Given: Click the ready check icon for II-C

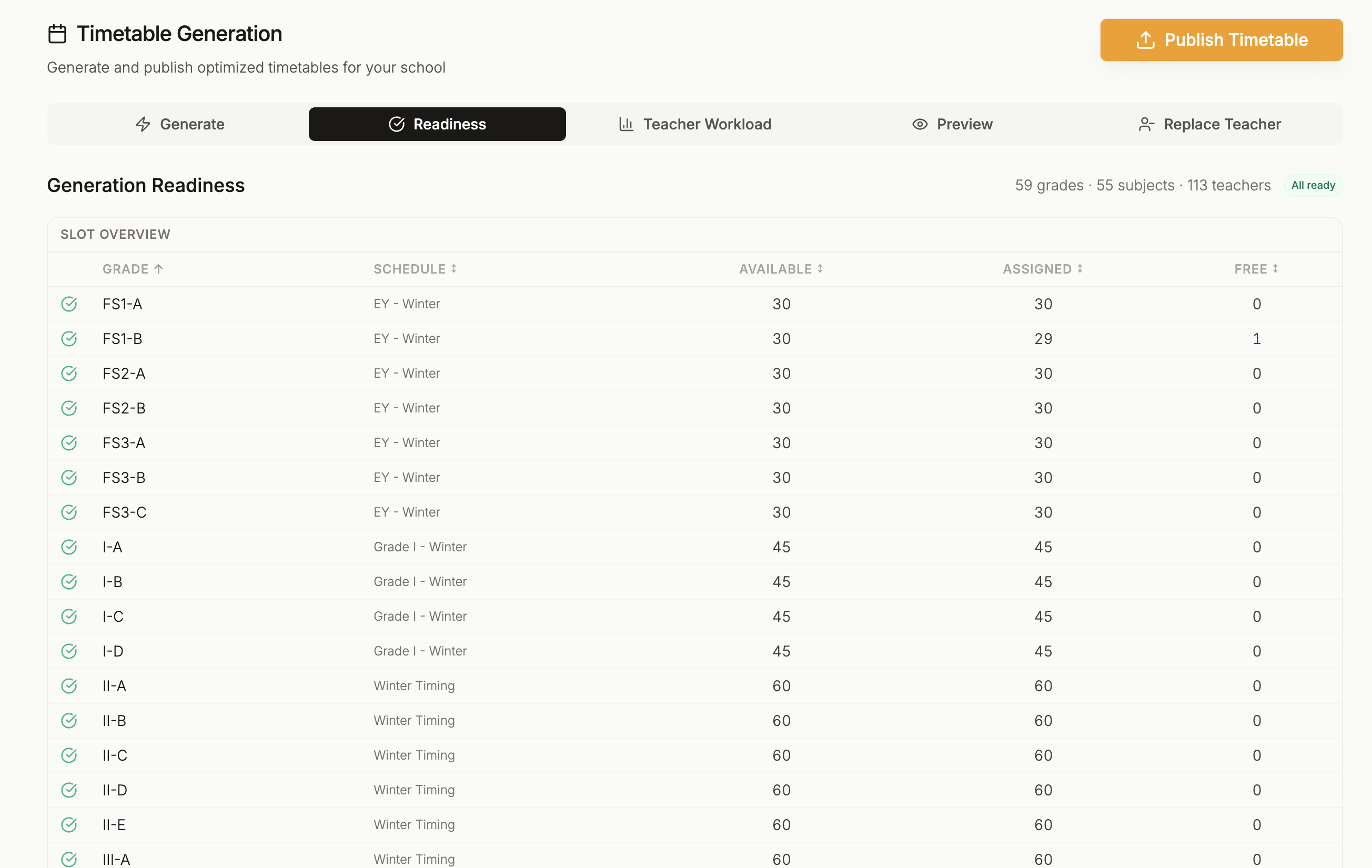Looking at the screenshot, I should [69, 756].
